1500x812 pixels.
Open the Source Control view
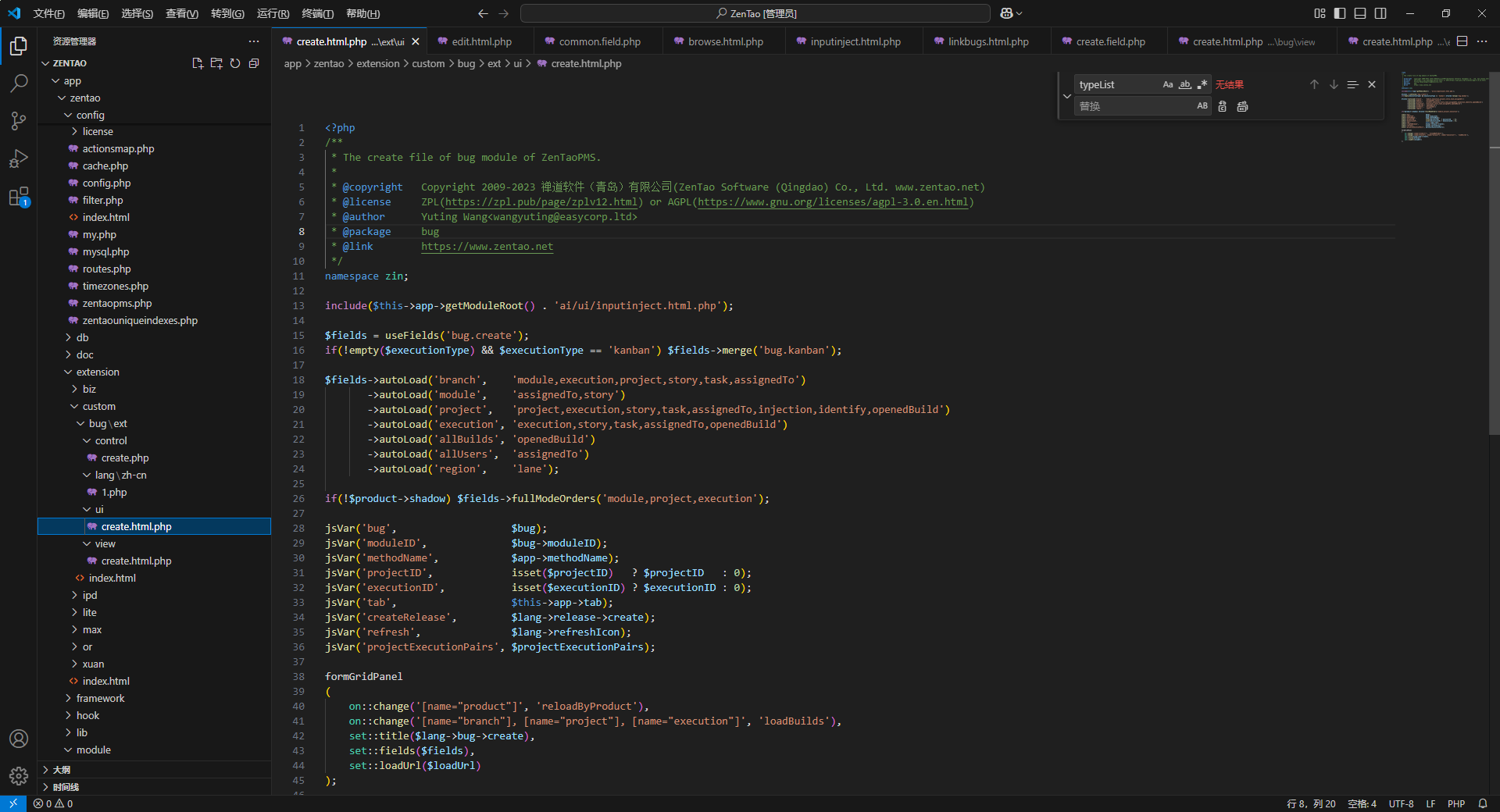click(x=19, y=120)
